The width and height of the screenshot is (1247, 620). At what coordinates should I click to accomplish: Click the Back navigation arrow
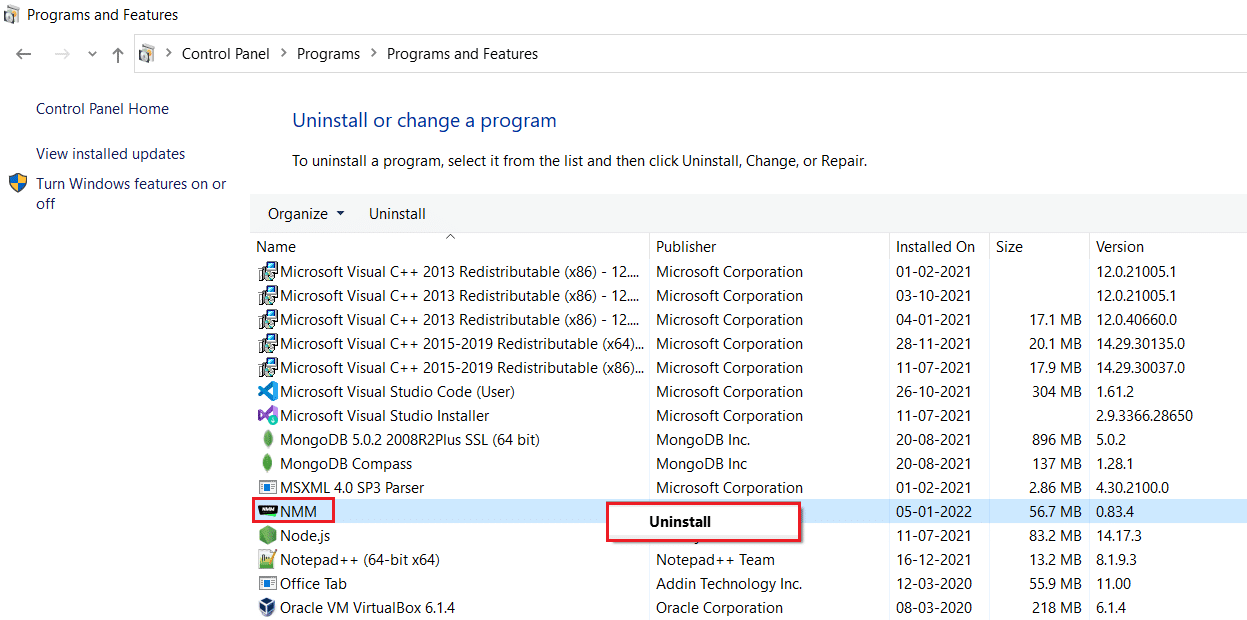tap(24, 54)
